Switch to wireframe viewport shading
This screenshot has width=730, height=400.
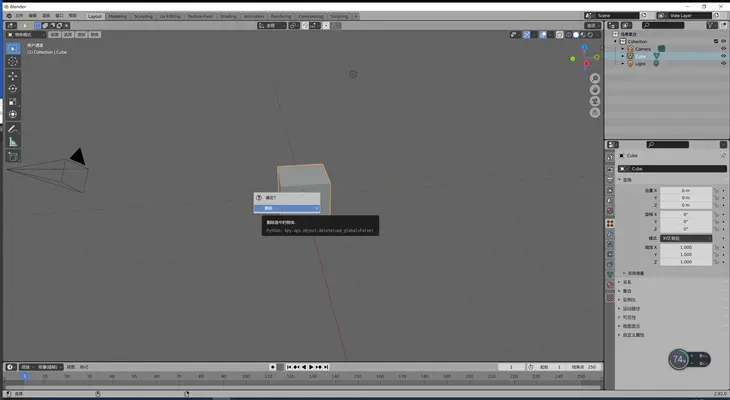tap(568, 34)
